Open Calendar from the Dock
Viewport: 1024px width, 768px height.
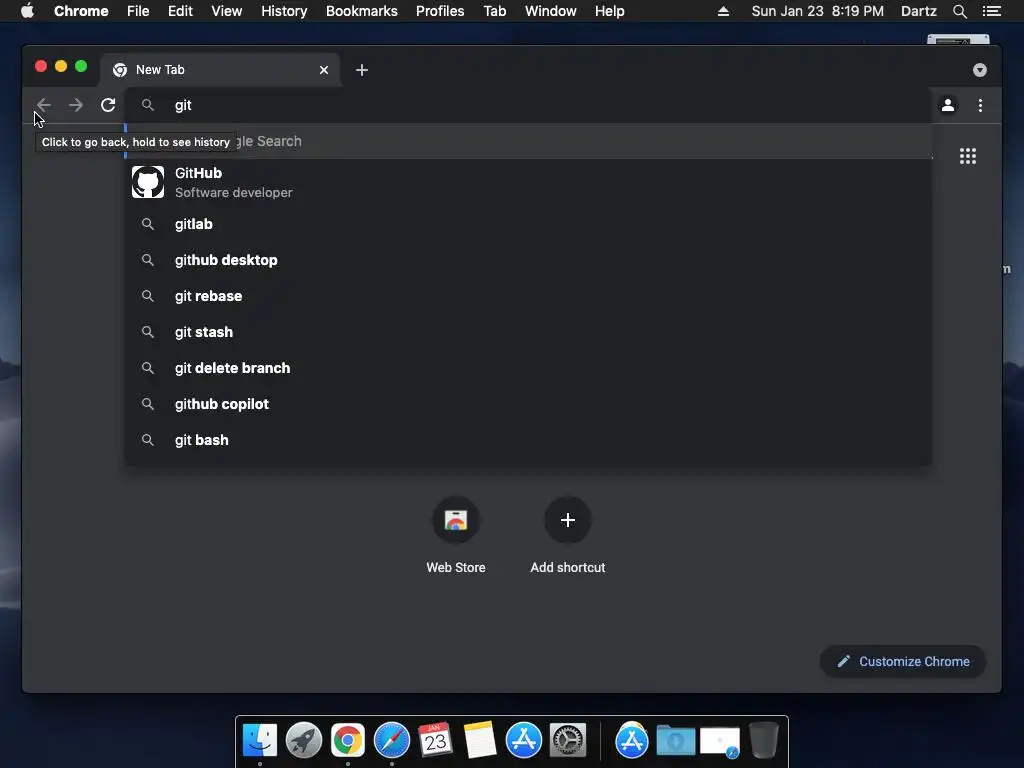click(x=436, y=740)
